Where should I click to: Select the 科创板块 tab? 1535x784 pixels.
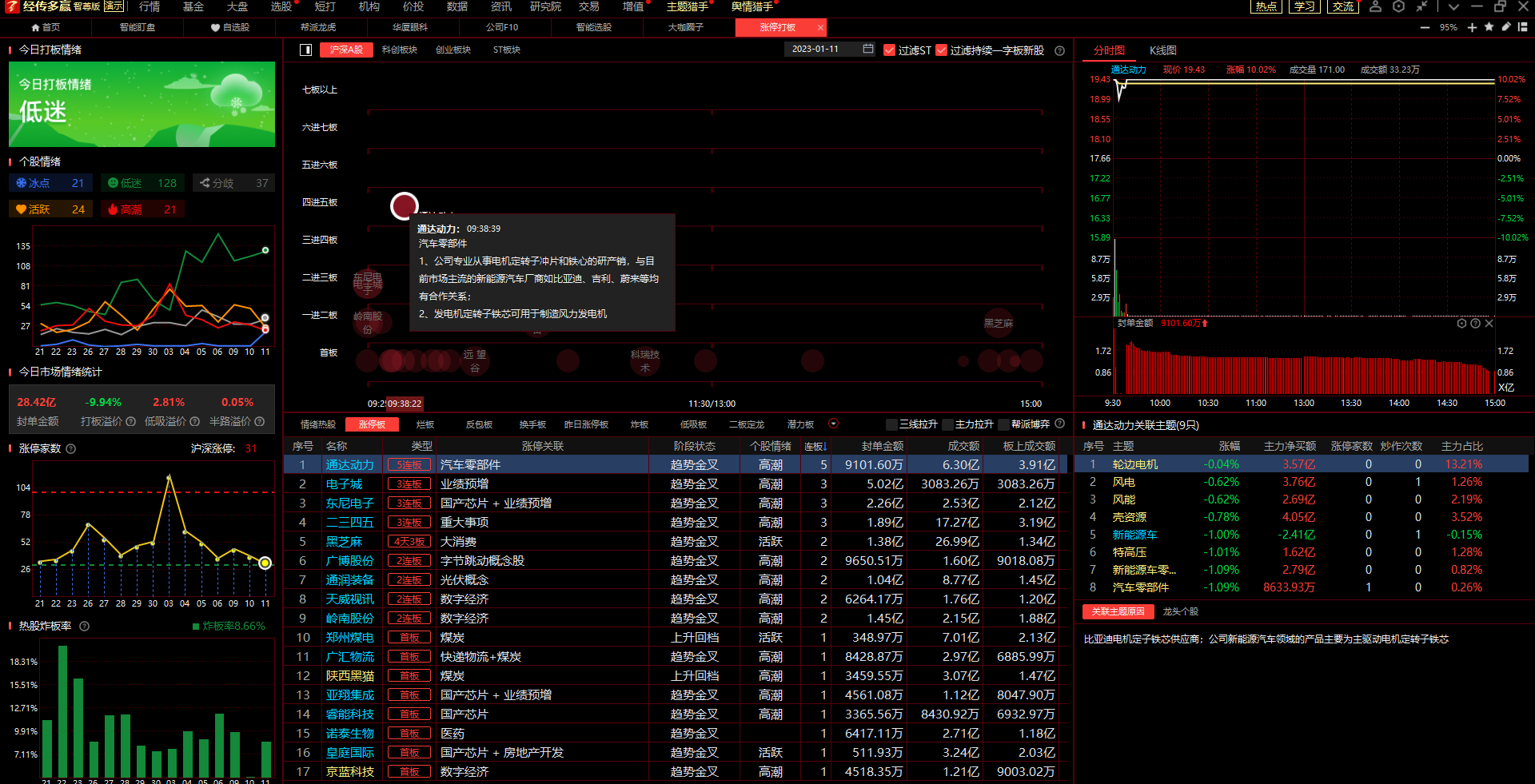[x=400, y=50]
